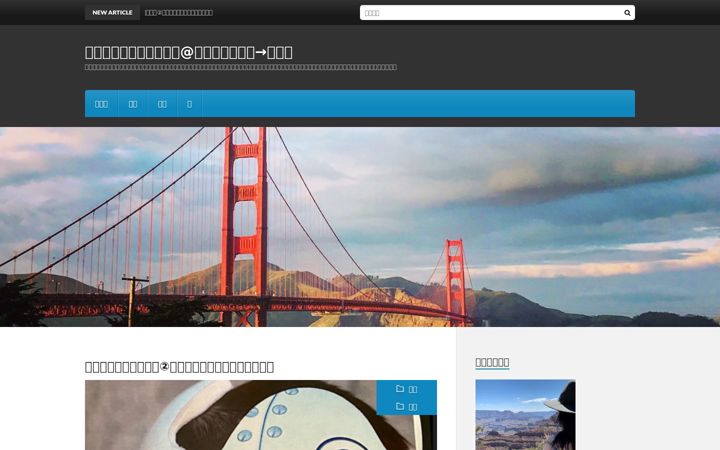720x450 pixels.
Task: Open the first category link beside folder icon
Action: click(413, 389)
